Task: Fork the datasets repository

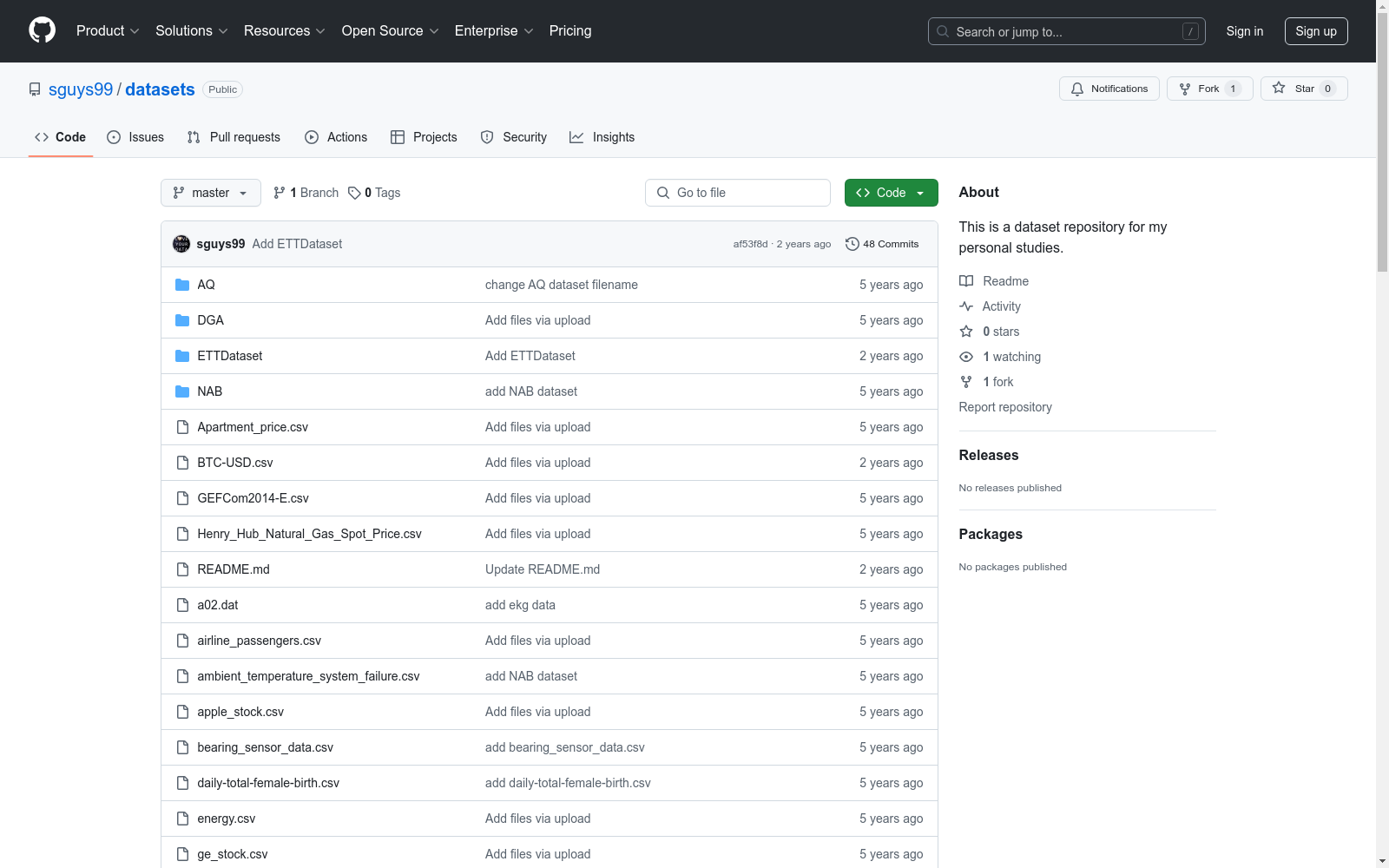Action: [x=1210, y=89]
